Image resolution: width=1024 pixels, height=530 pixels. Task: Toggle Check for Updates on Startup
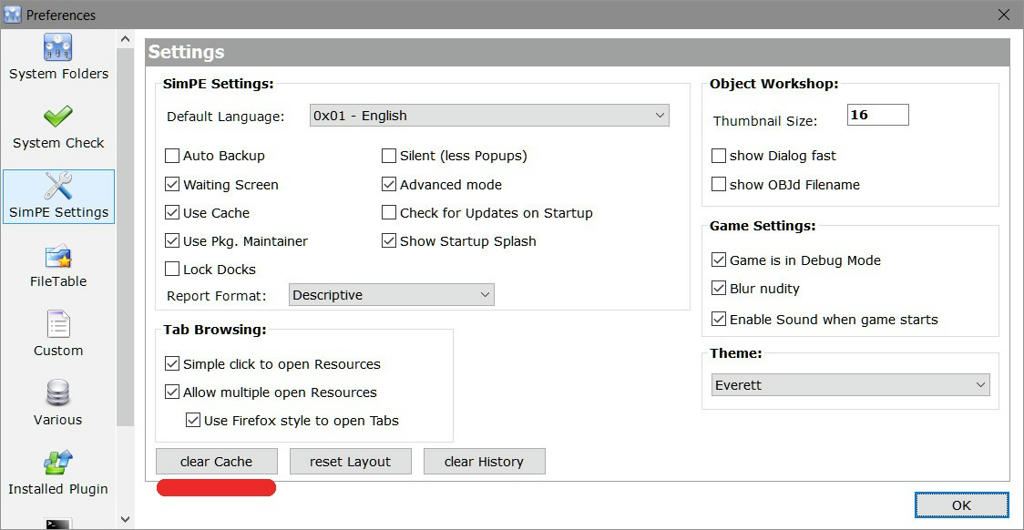click(x=390, y=213)
